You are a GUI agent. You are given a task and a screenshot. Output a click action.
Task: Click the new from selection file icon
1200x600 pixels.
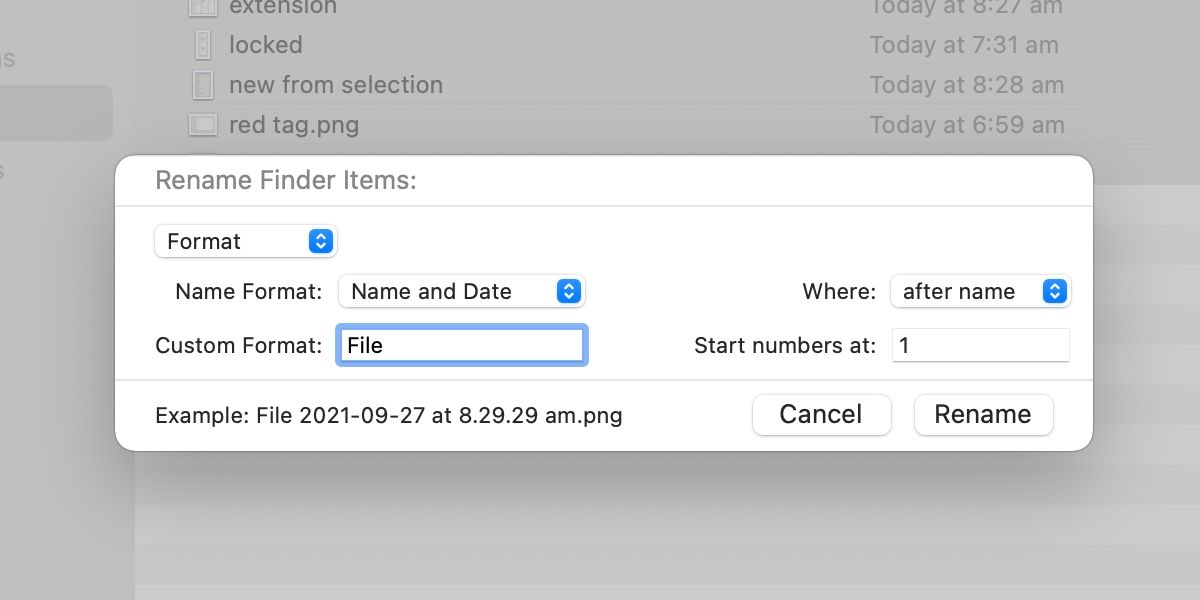click(203, 85)
